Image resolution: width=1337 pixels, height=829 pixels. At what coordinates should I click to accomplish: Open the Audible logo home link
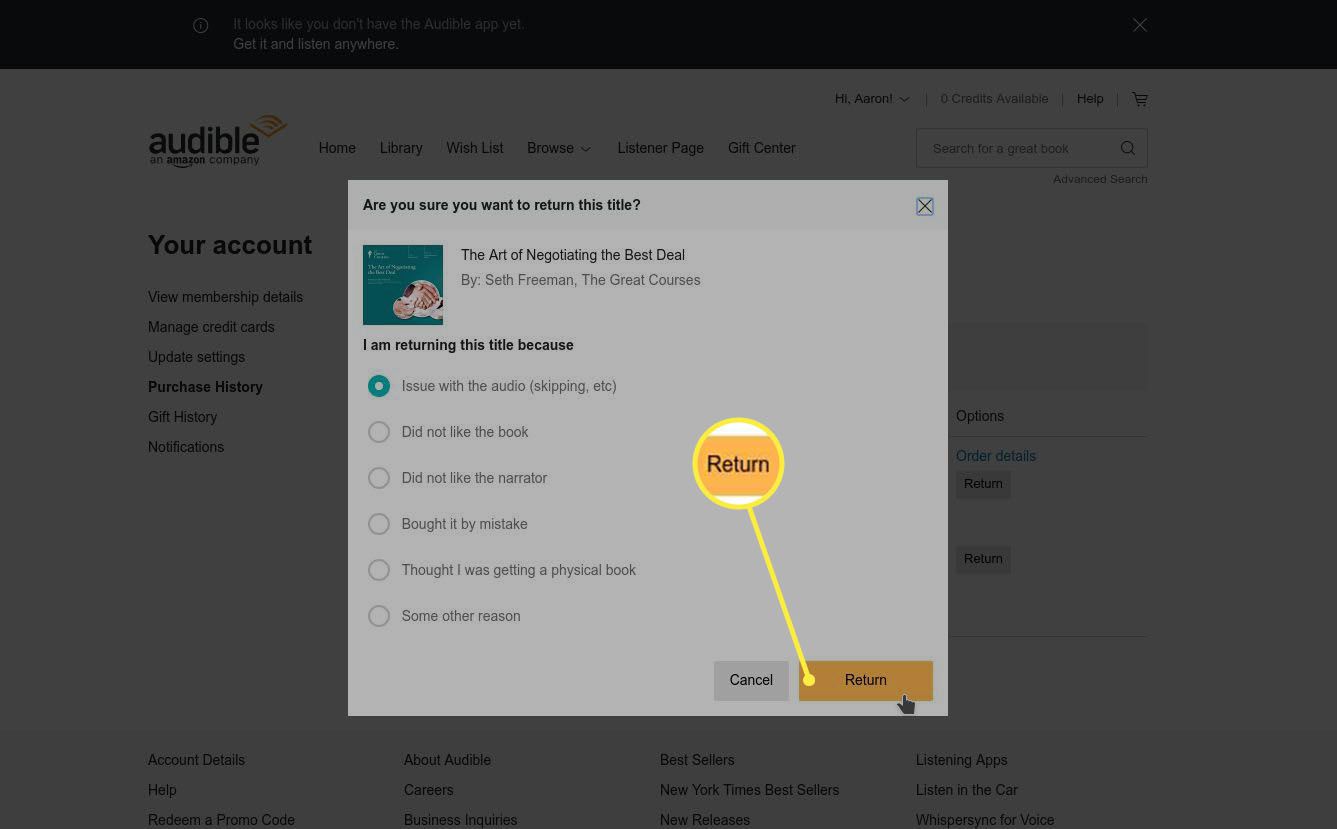click(218, 141)
